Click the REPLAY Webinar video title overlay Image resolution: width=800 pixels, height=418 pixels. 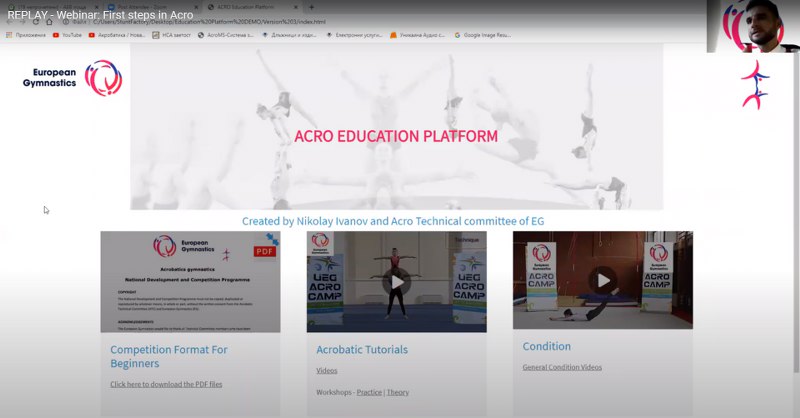tap(101, 15)
